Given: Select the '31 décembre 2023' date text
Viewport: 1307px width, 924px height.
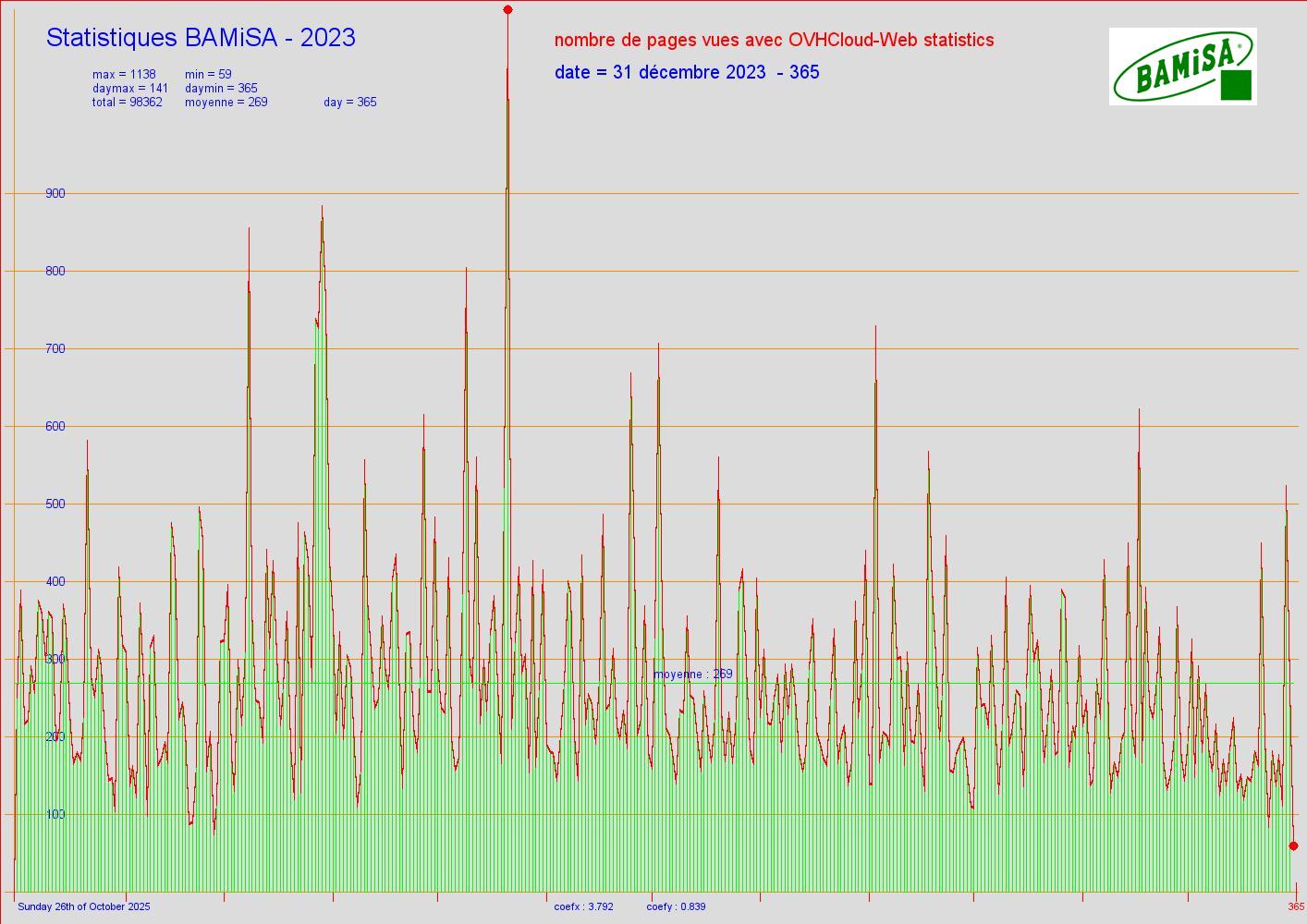Looking at the screenshot, I should pyautogui.click(x=687, y=72).
